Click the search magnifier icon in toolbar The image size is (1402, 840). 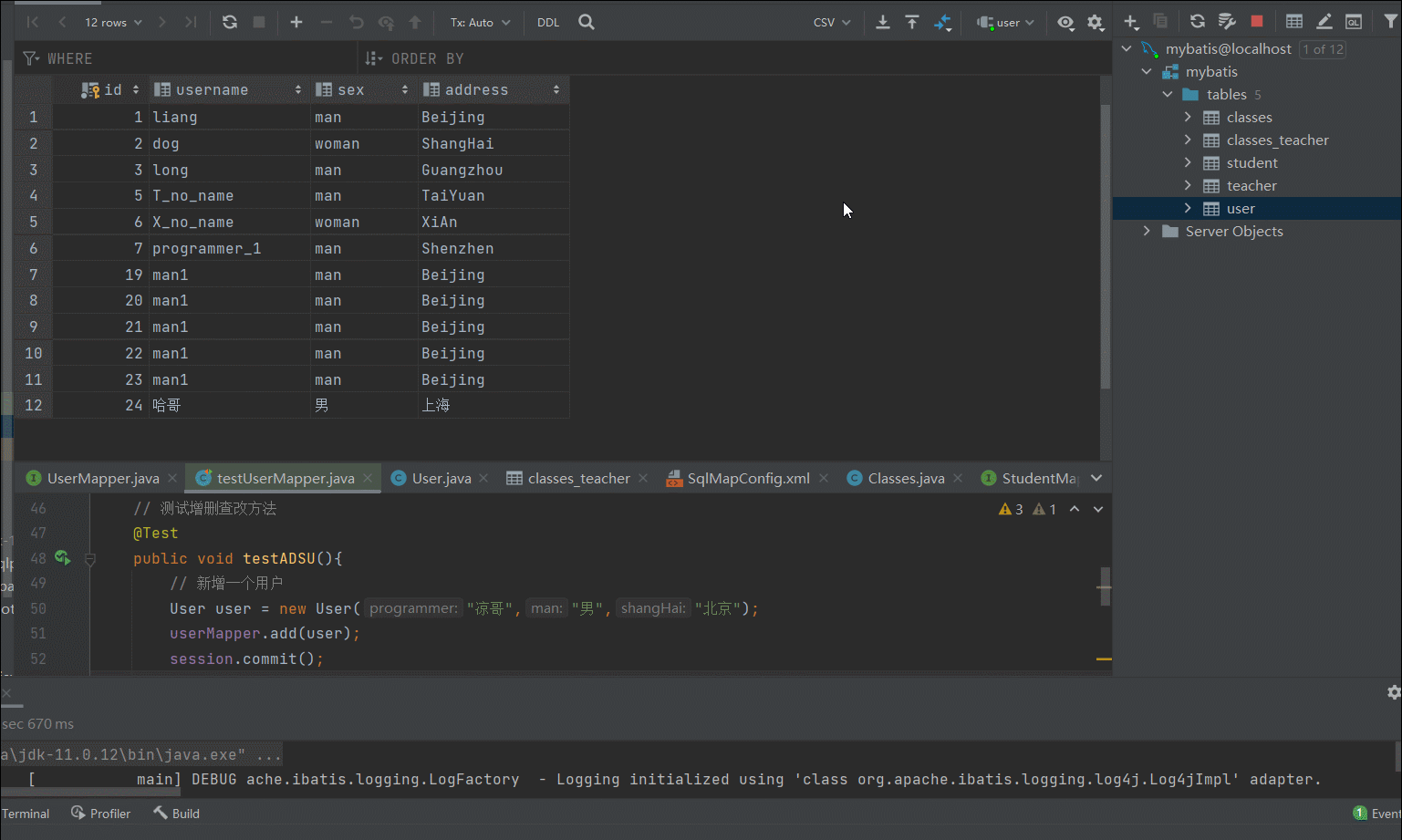coord(587,22)
